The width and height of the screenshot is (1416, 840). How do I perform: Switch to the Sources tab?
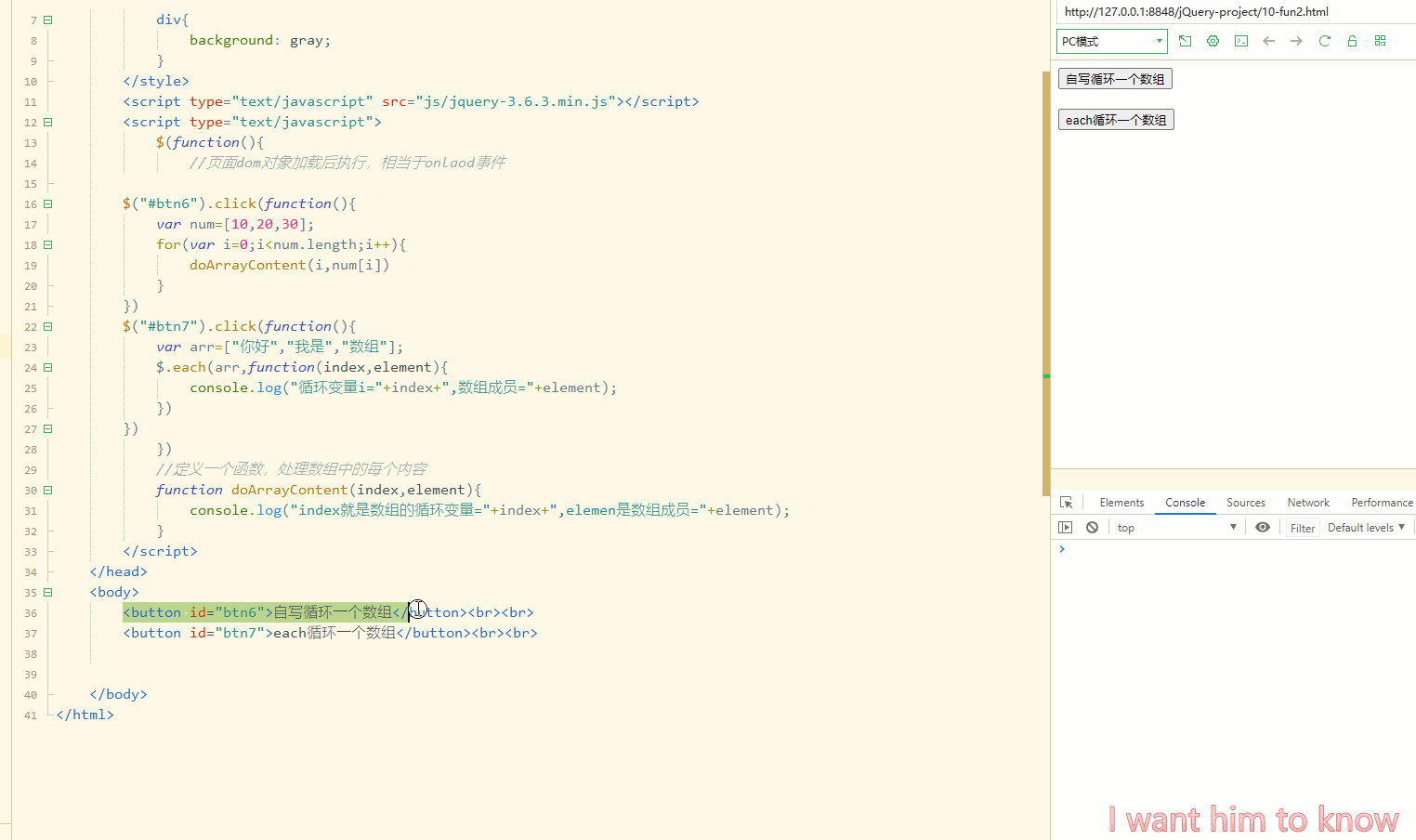(1246, 503)
